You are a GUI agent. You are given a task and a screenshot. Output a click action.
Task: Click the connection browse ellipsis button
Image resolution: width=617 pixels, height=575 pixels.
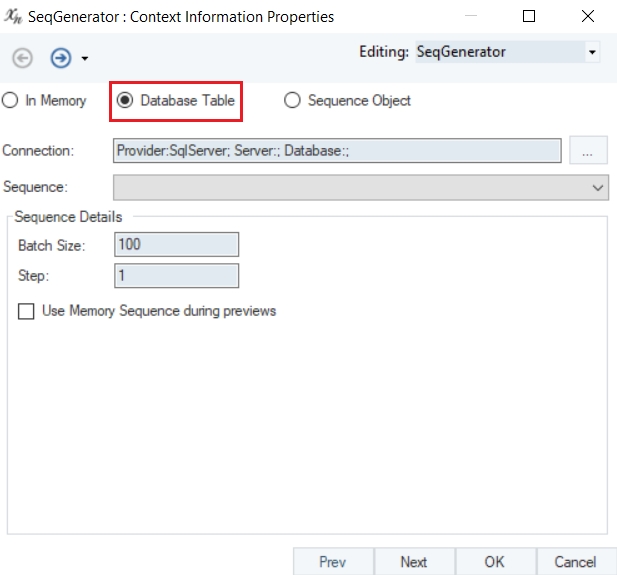tap(588, 151)
